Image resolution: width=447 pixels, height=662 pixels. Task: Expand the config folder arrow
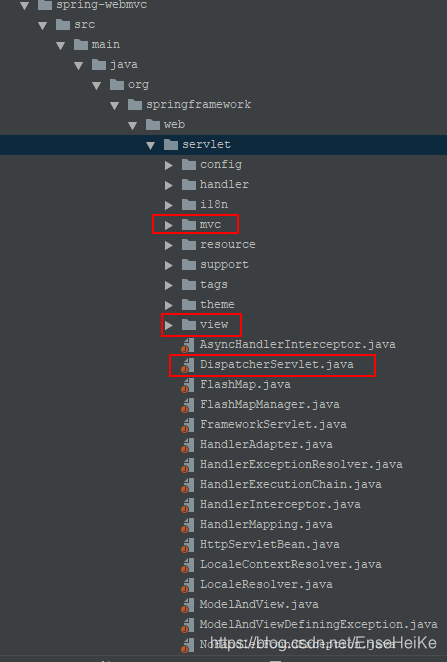point(169,165)
